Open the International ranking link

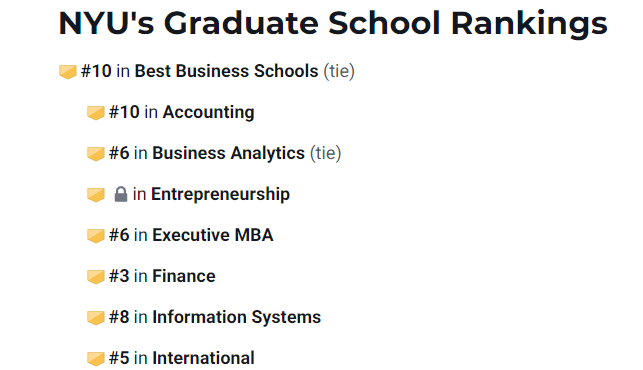203,358
